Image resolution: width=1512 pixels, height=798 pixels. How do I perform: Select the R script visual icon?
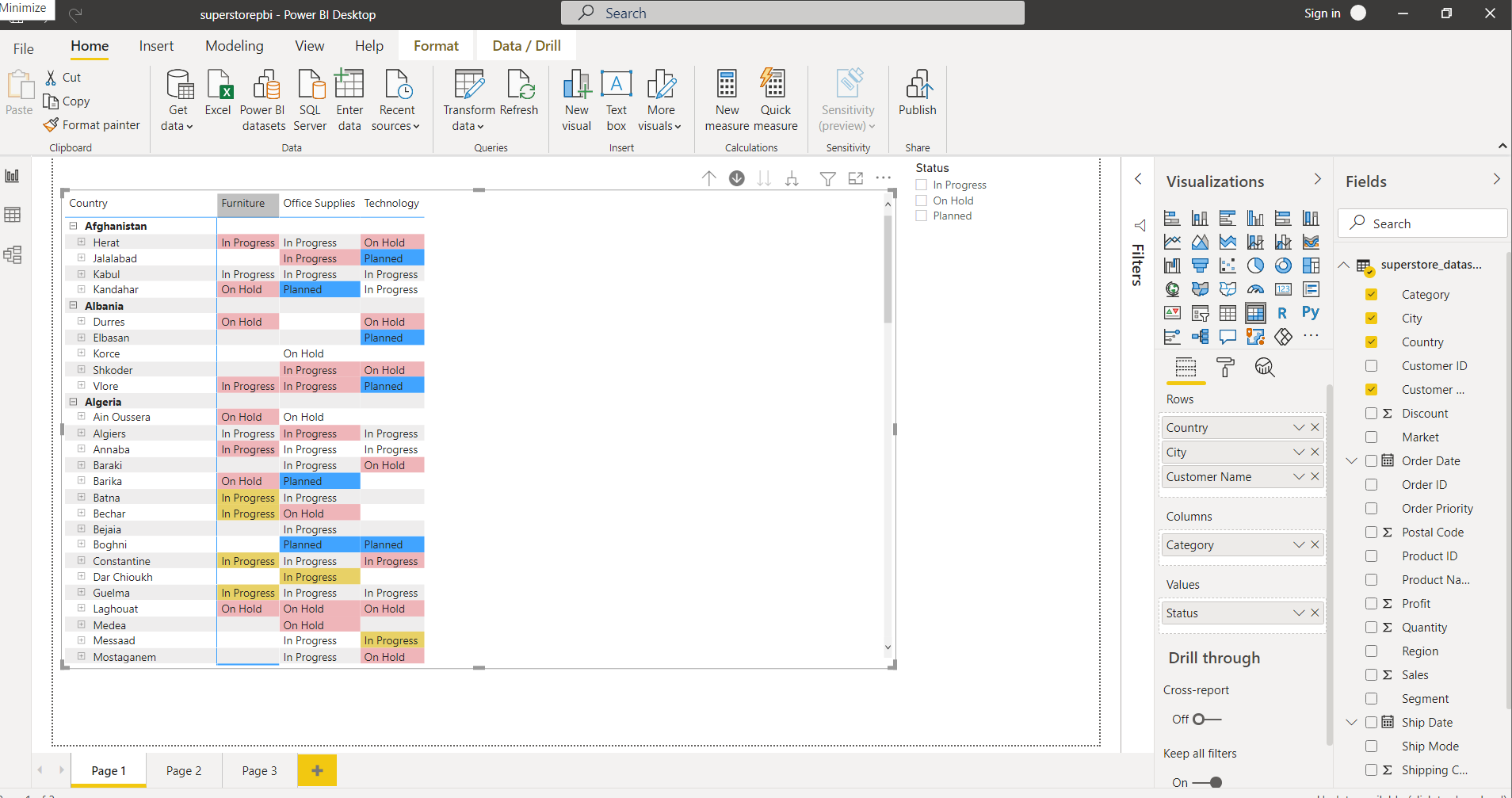(1283, 313)
